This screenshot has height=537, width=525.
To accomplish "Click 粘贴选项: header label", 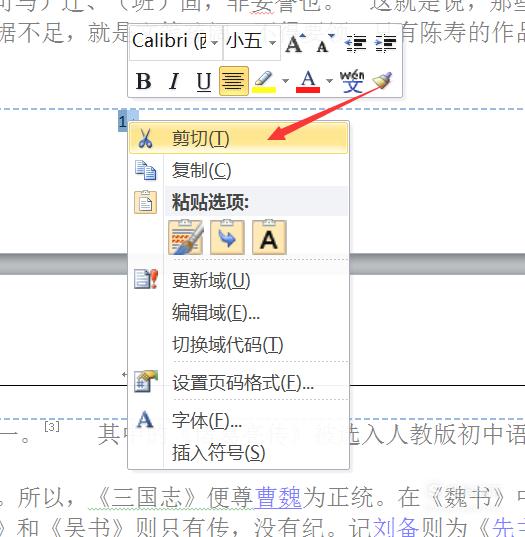I will [x=210, y=202].
